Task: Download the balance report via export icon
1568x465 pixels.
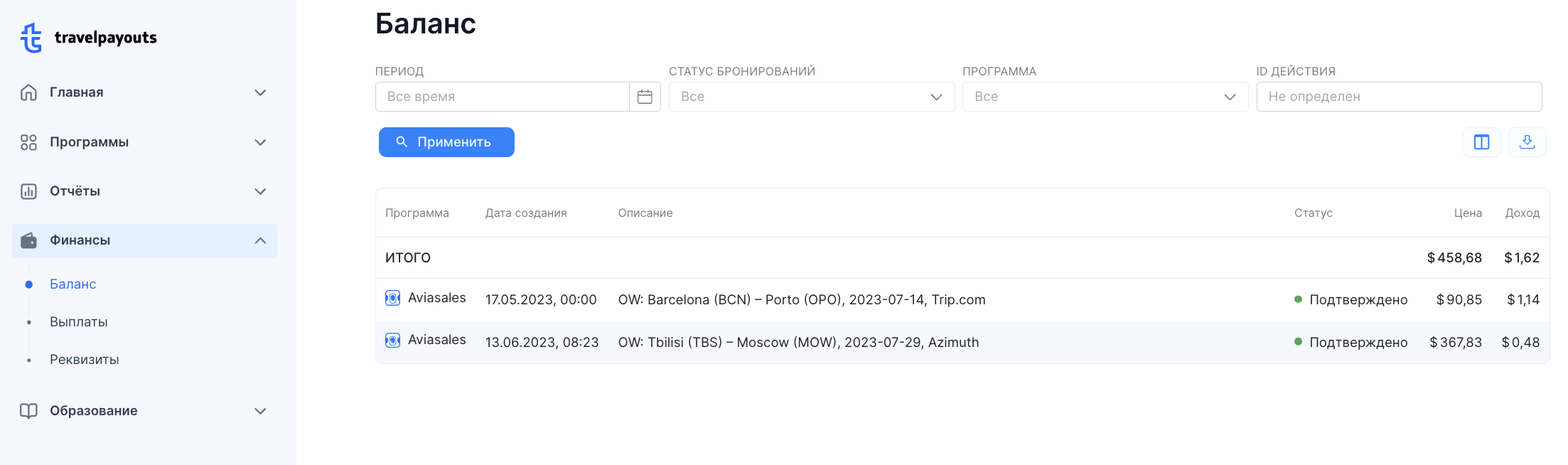Action: click(x=1527, y=142)
